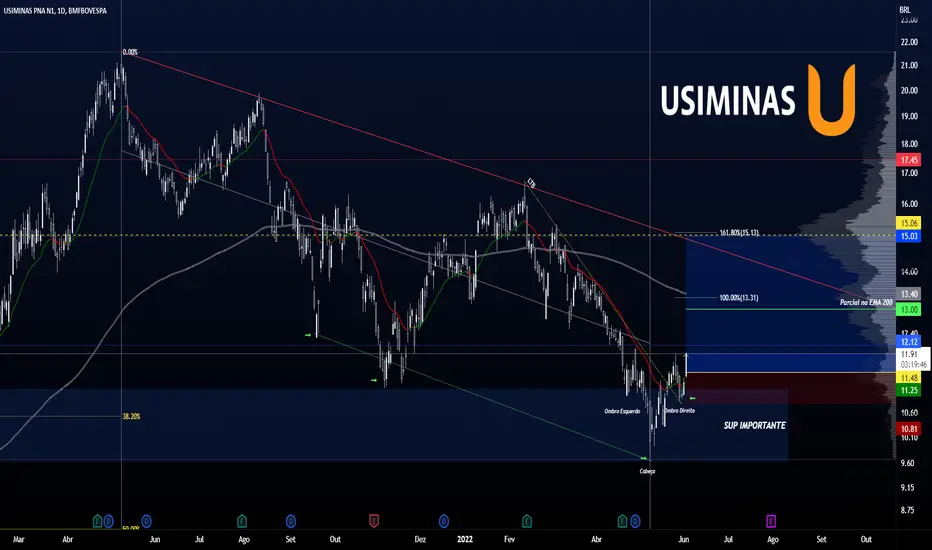Click the current price label 11.91 with countdown

click(x=912, y=359)
